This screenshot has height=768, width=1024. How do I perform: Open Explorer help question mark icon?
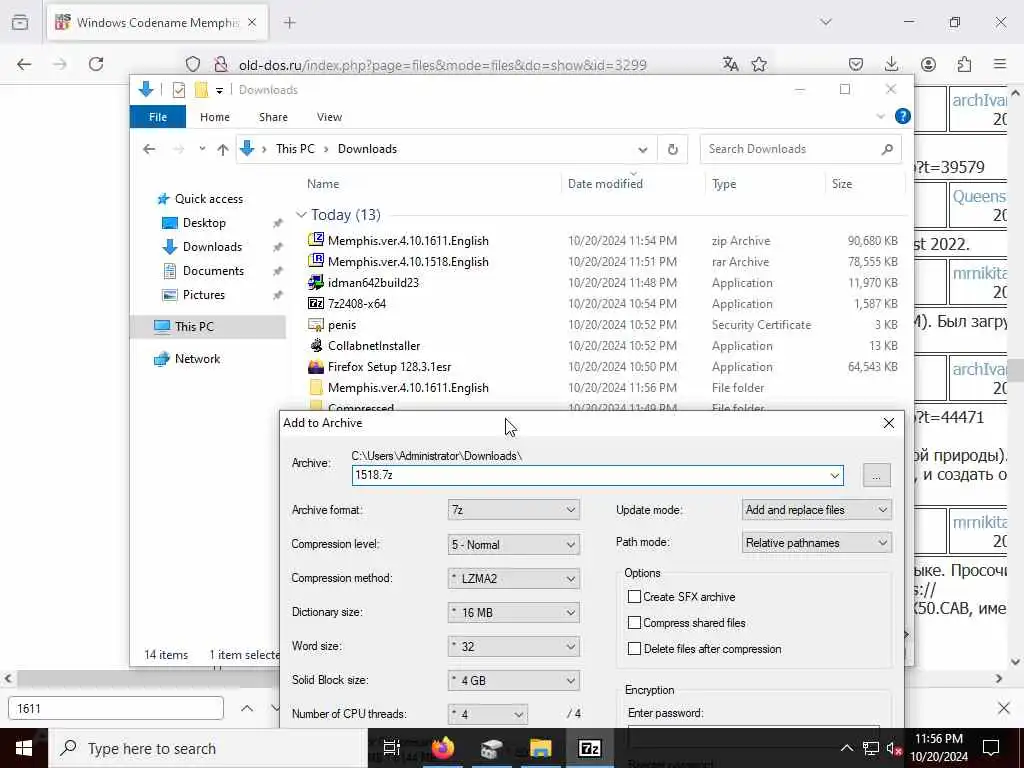coord(903,116)
